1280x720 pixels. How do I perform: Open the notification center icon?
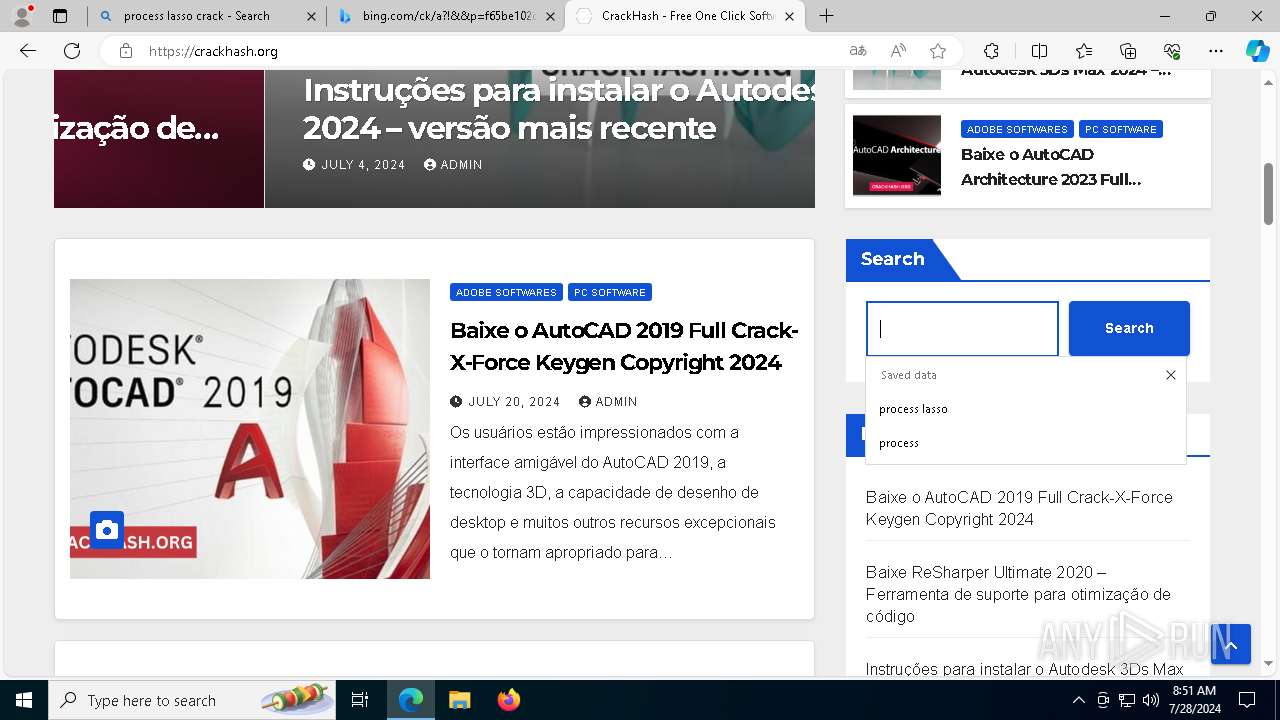pyautogui.click(x=1247, y=700)
